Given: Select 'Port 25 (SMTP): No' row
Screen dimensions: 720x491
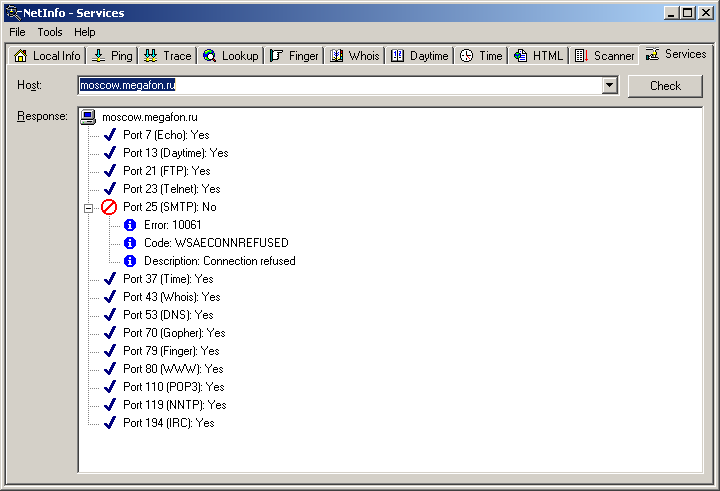Looking at the screenshot, I should point(169,207).
